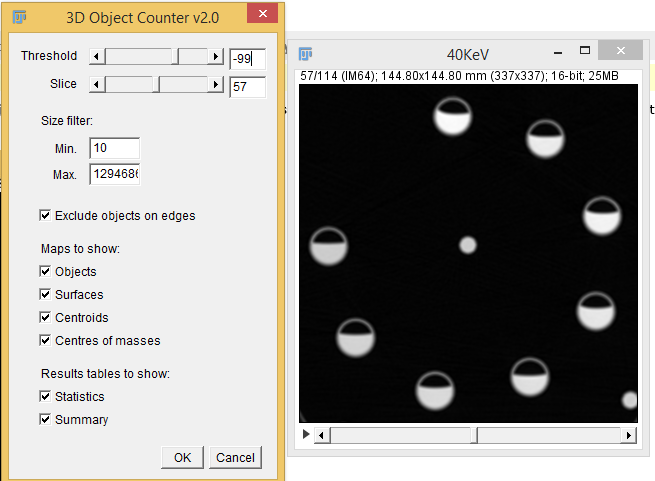655x481 pixels.
Task: Click left arrow of Slice slider
Action: tap(97, 86)
